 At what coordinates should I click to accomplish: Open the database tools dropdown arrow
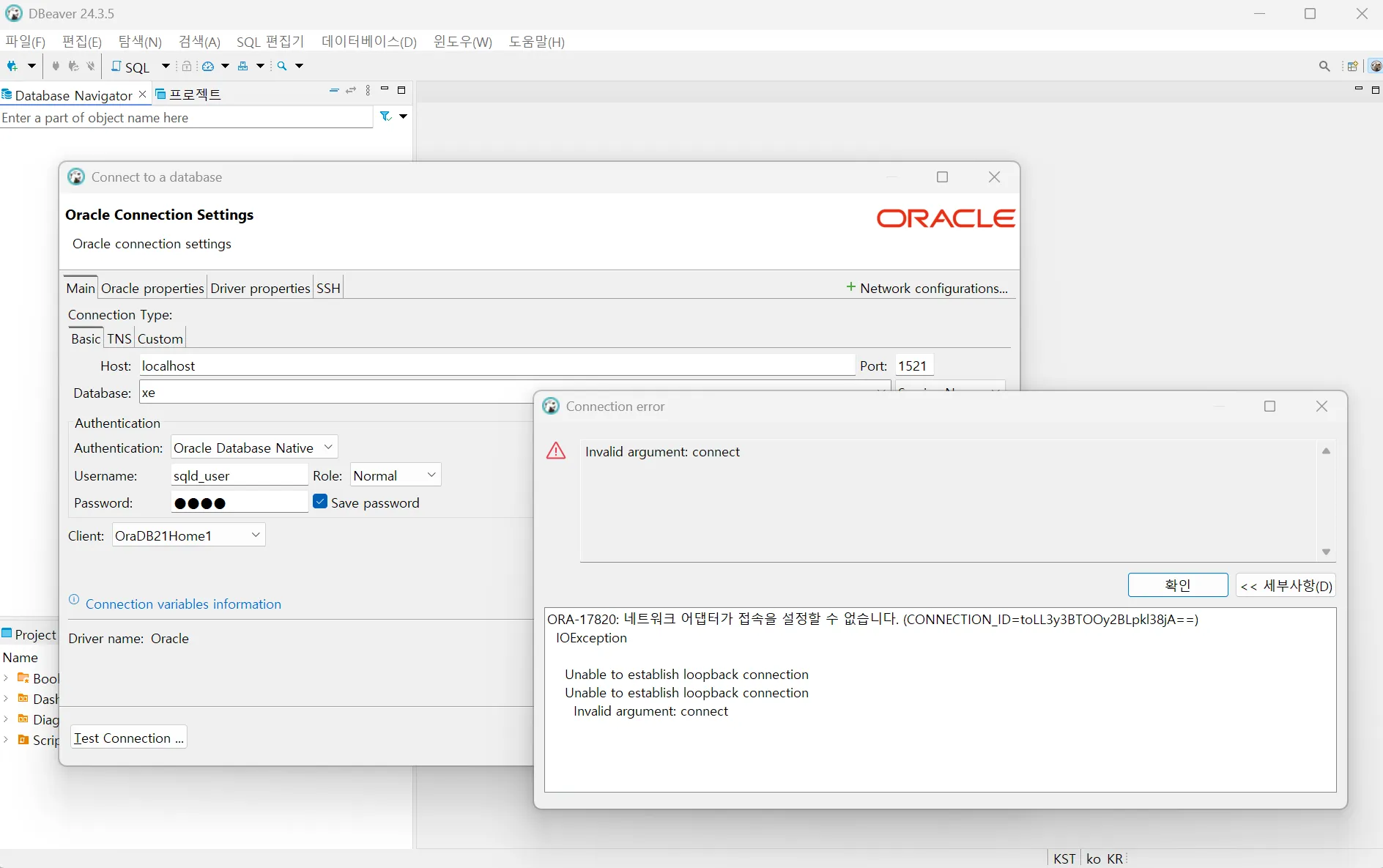coord(260,66)
